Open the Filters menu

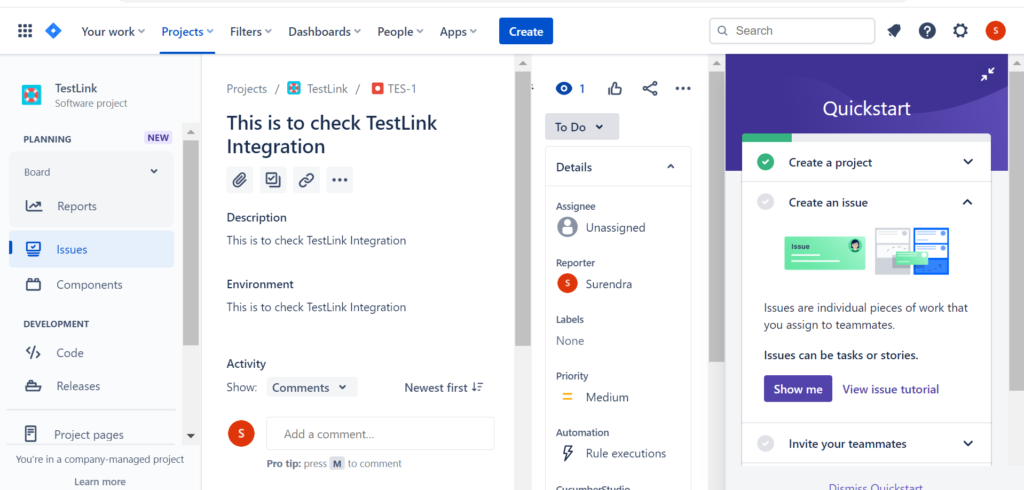(x=251, y=31)
